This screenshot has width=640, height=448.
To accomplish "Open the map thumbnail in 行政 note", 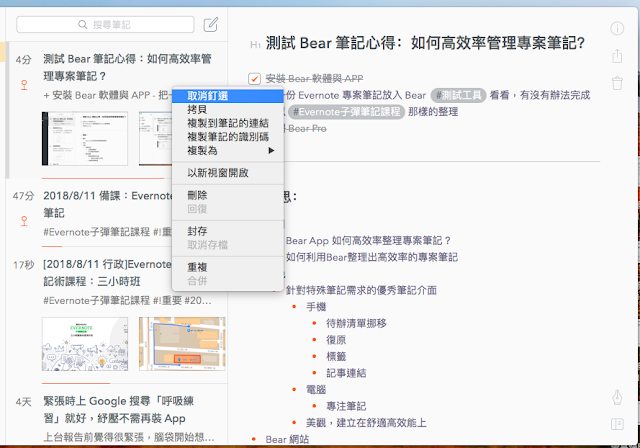I will click(182, 344).
